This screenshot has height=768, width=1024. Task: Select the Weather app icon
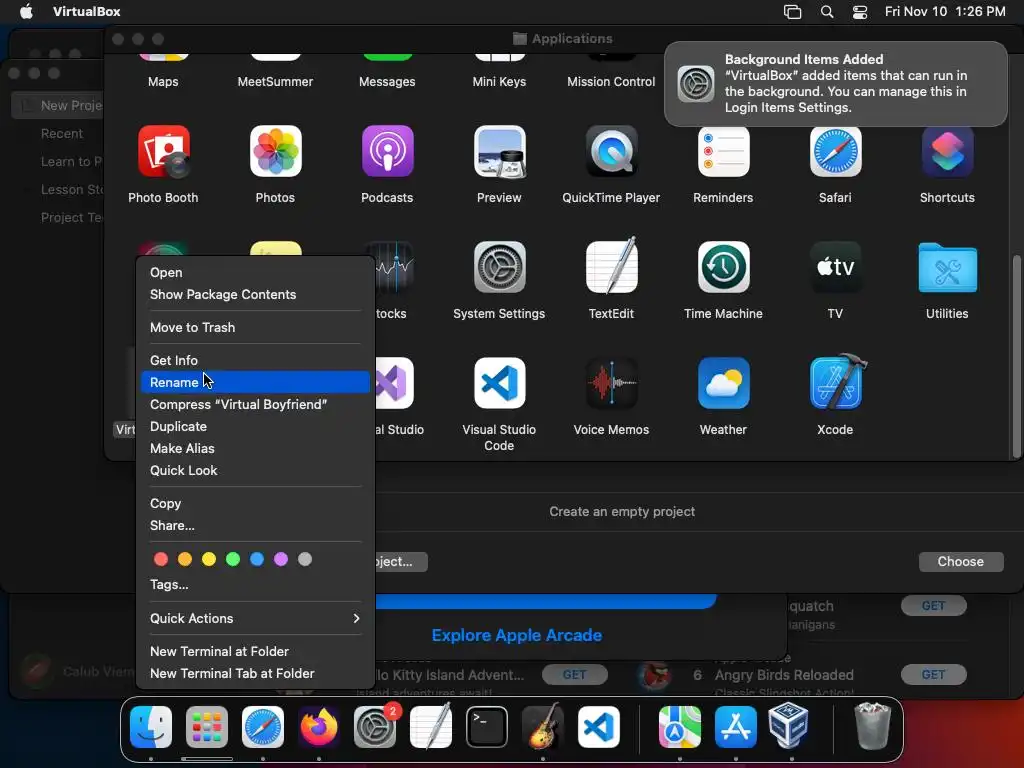724,383
